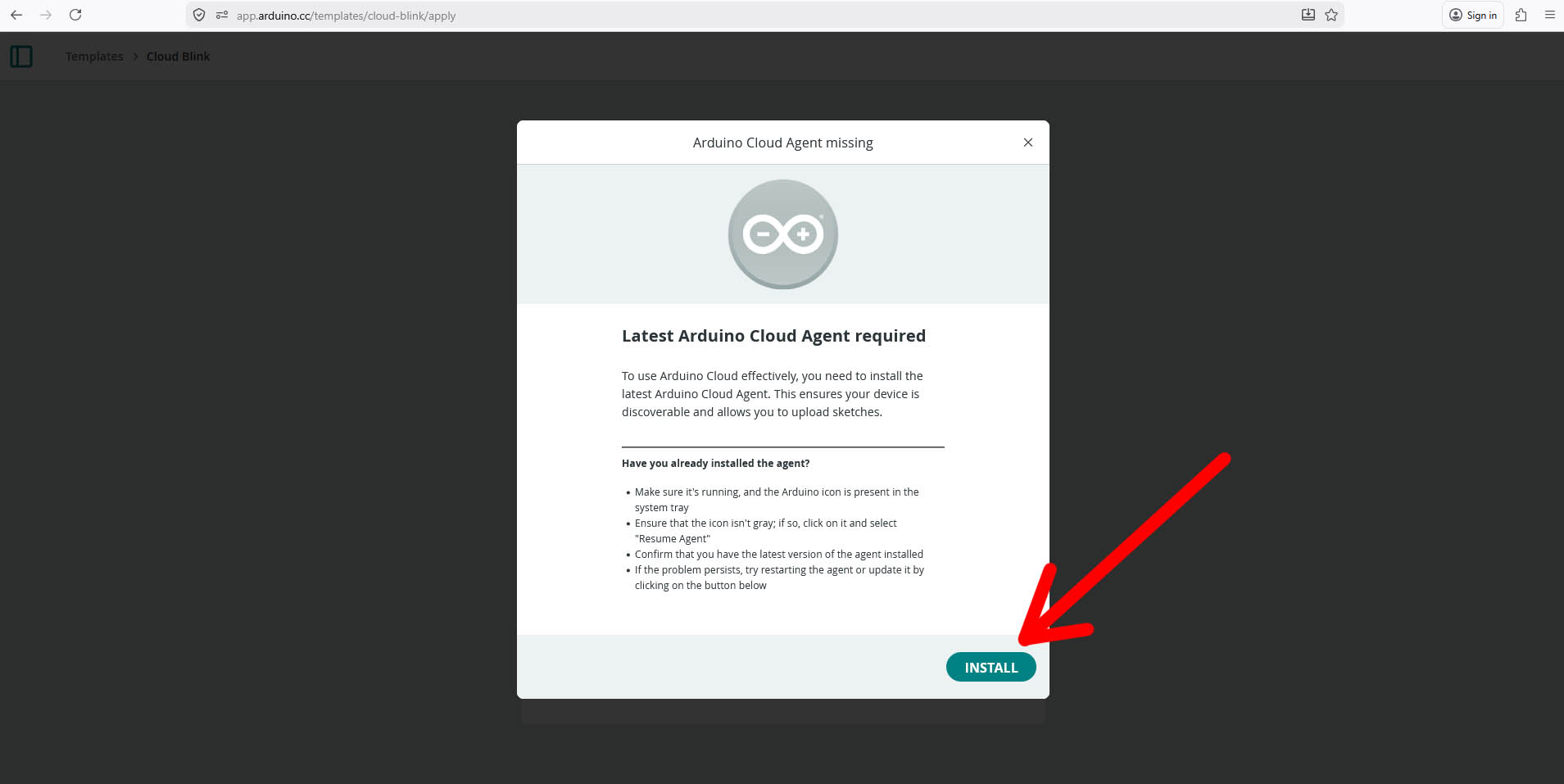This screenshot has width=1564, height=784.
Task: Select the Cloud Blink breadcrumb
Action: 178,57
